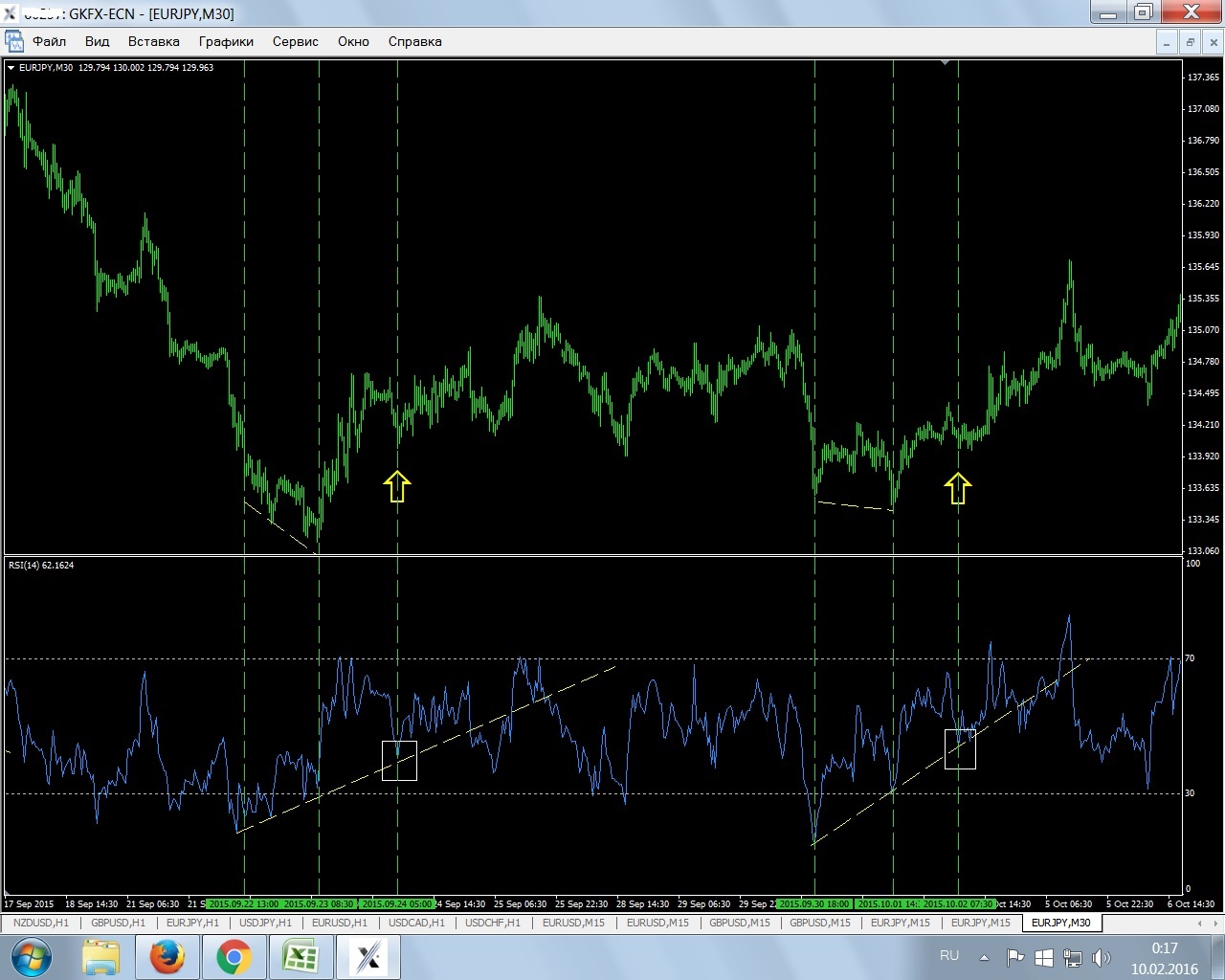Select the 2015.09.30 18:00 vertical line label
Image resolution: width=1225 pixels, height=980 pixels.
click(x=814, y=903)
